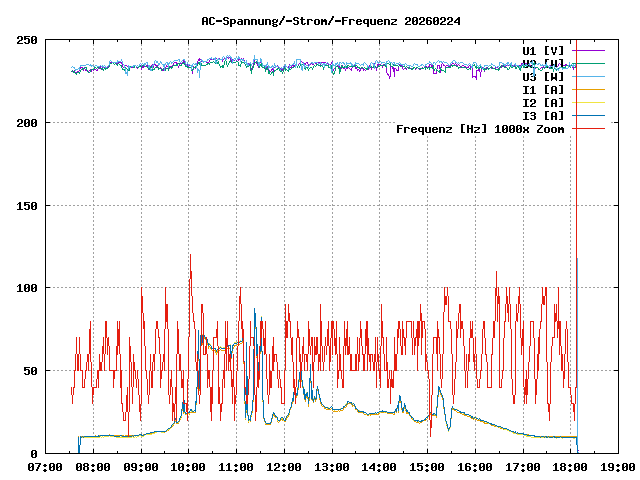Click the 100 y-axis tick label
Screen dimensions: 640x480
[27, 288]
